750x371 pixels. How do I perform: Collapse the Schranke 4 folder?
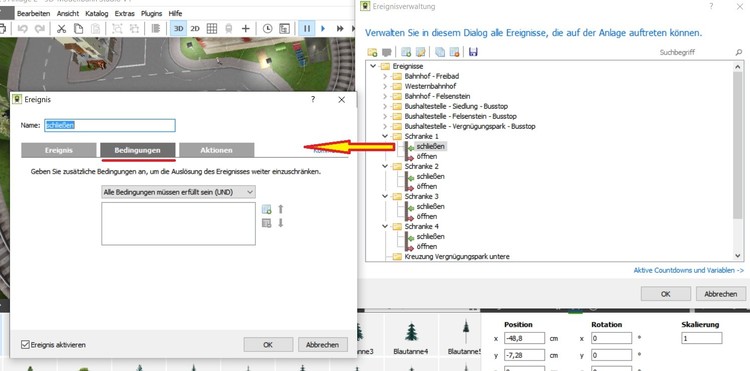click(x=385, y=227)
